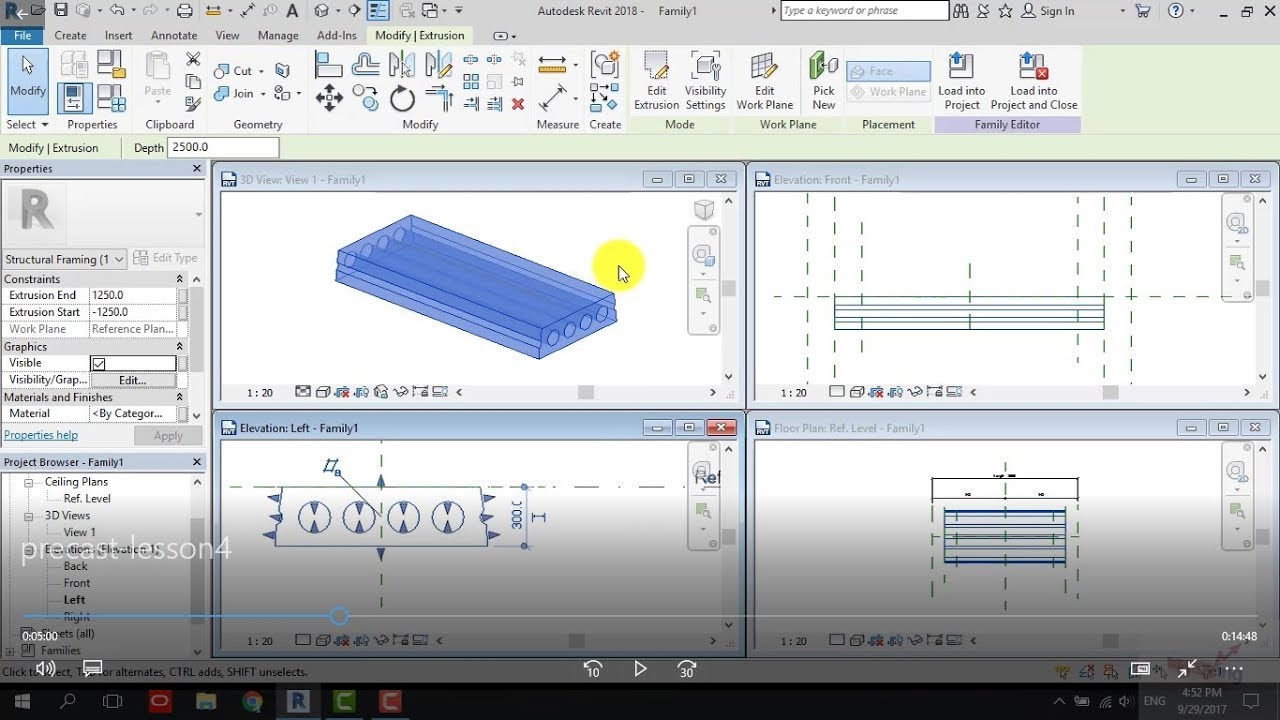Viewport: 1280px width, 720px height.
Task: Select the Work Plane placement option
Action: pos(888,92)
